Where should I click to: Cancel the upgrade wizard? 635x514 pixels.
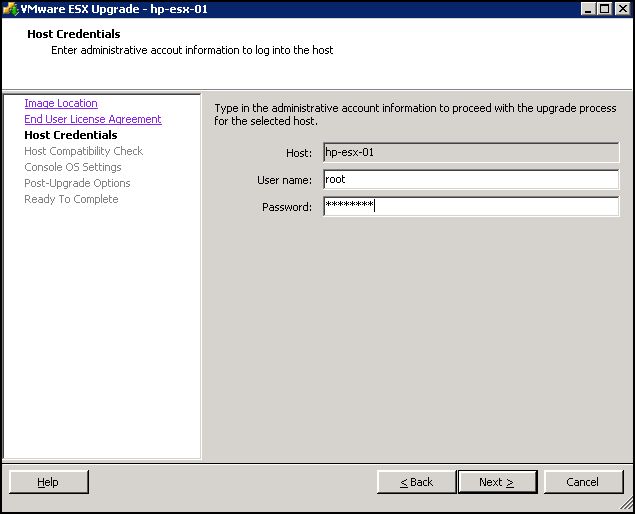583,482
